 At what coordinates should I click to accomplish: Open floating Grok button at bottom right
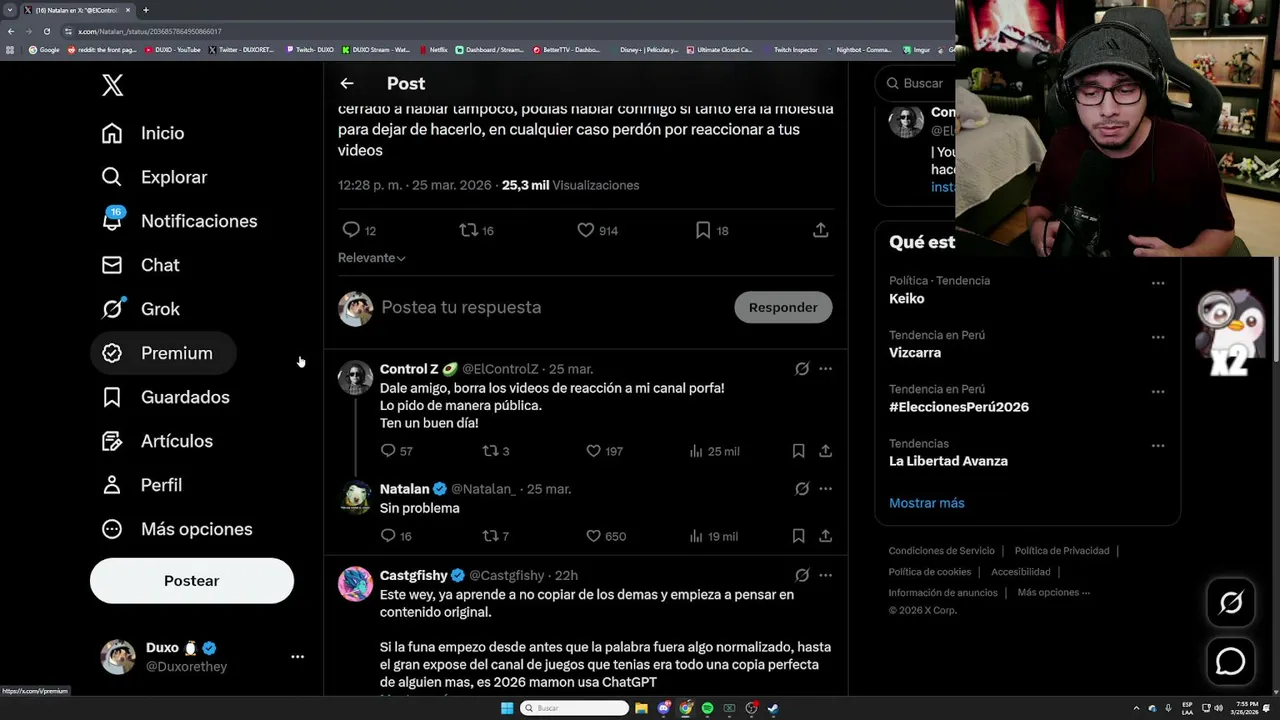[x=1231, y=602]
